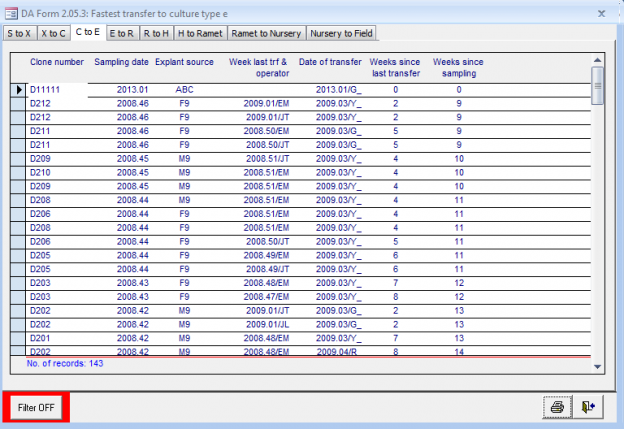
Task: Open the H to Ramet tab
Action: tap(200, 33)
